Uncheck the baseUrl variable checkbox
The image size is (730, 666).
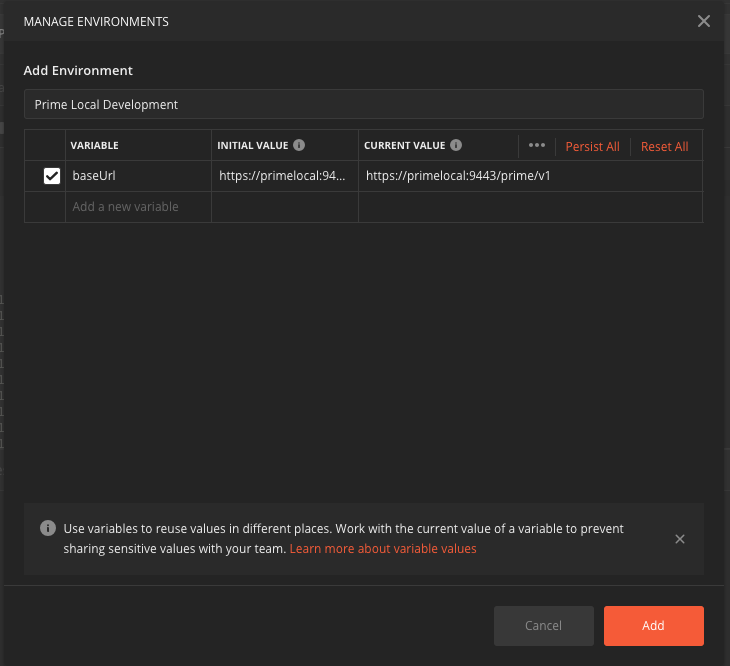coord(52,176)
